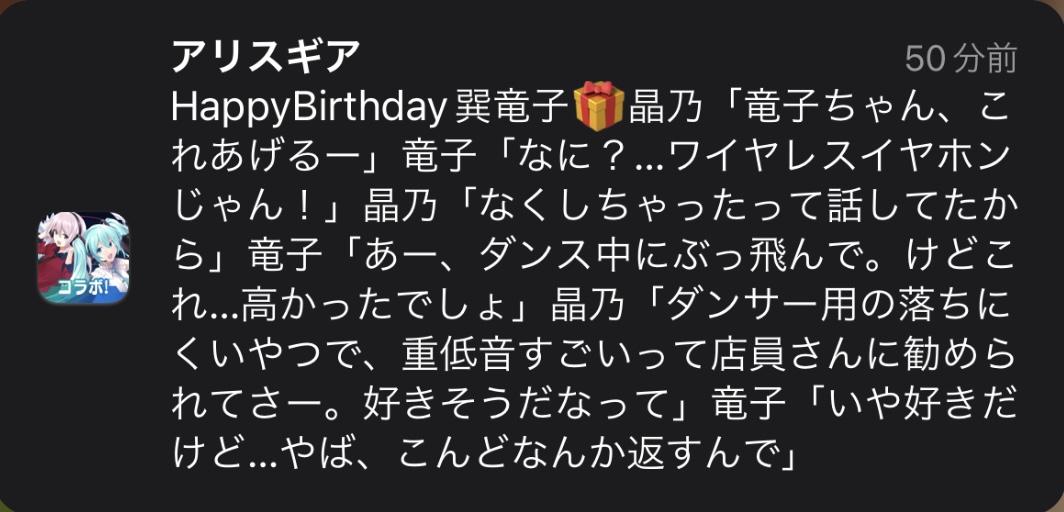Click the 巽竜子 name in message
Screen dimensions: 1064x512
click(512, 109)
